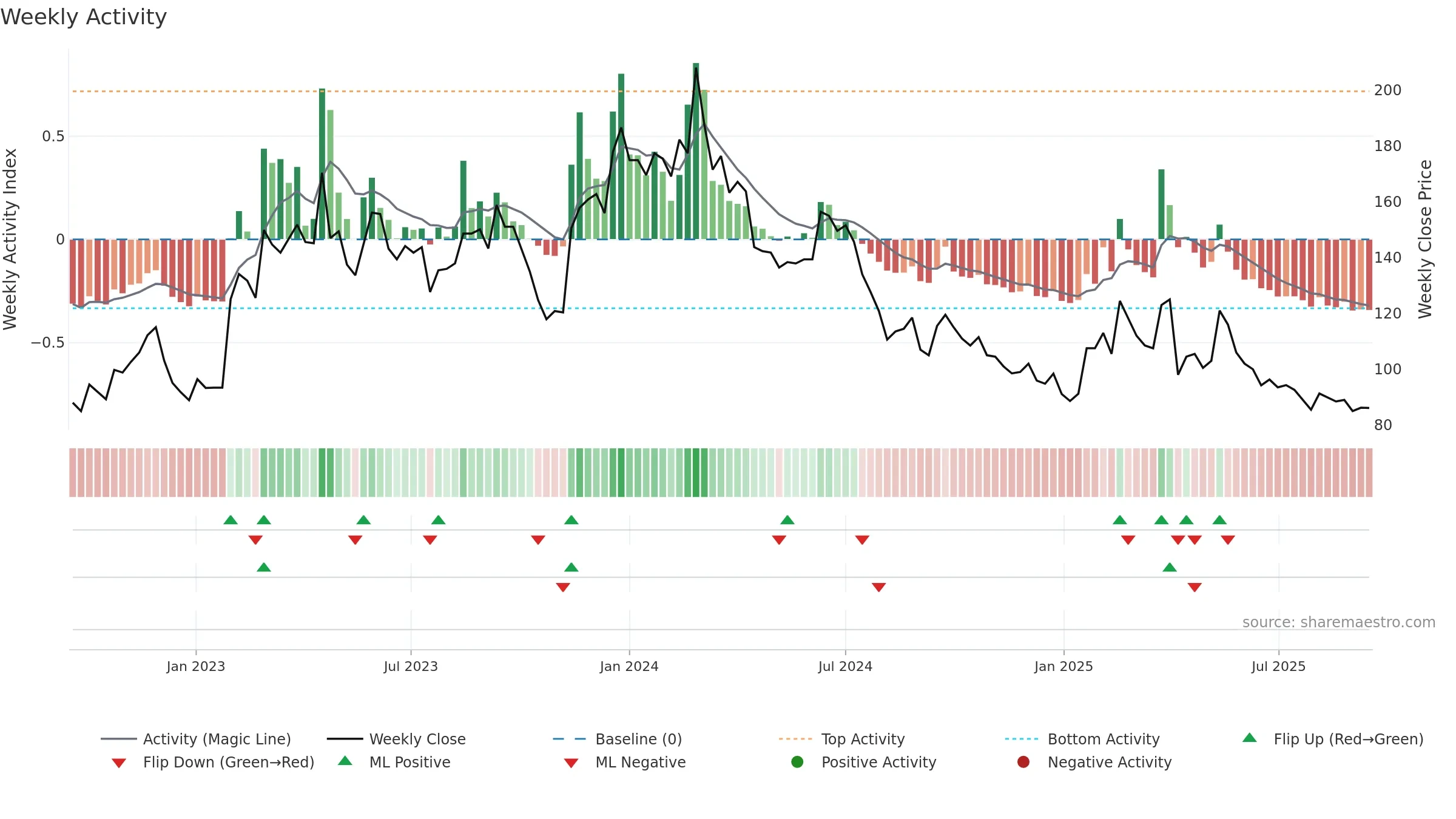The width and height of the screenshot is (1456, 819).
Task: Toggle the Bottom Activity legend entry
Action: click(x=1082, y=739)
